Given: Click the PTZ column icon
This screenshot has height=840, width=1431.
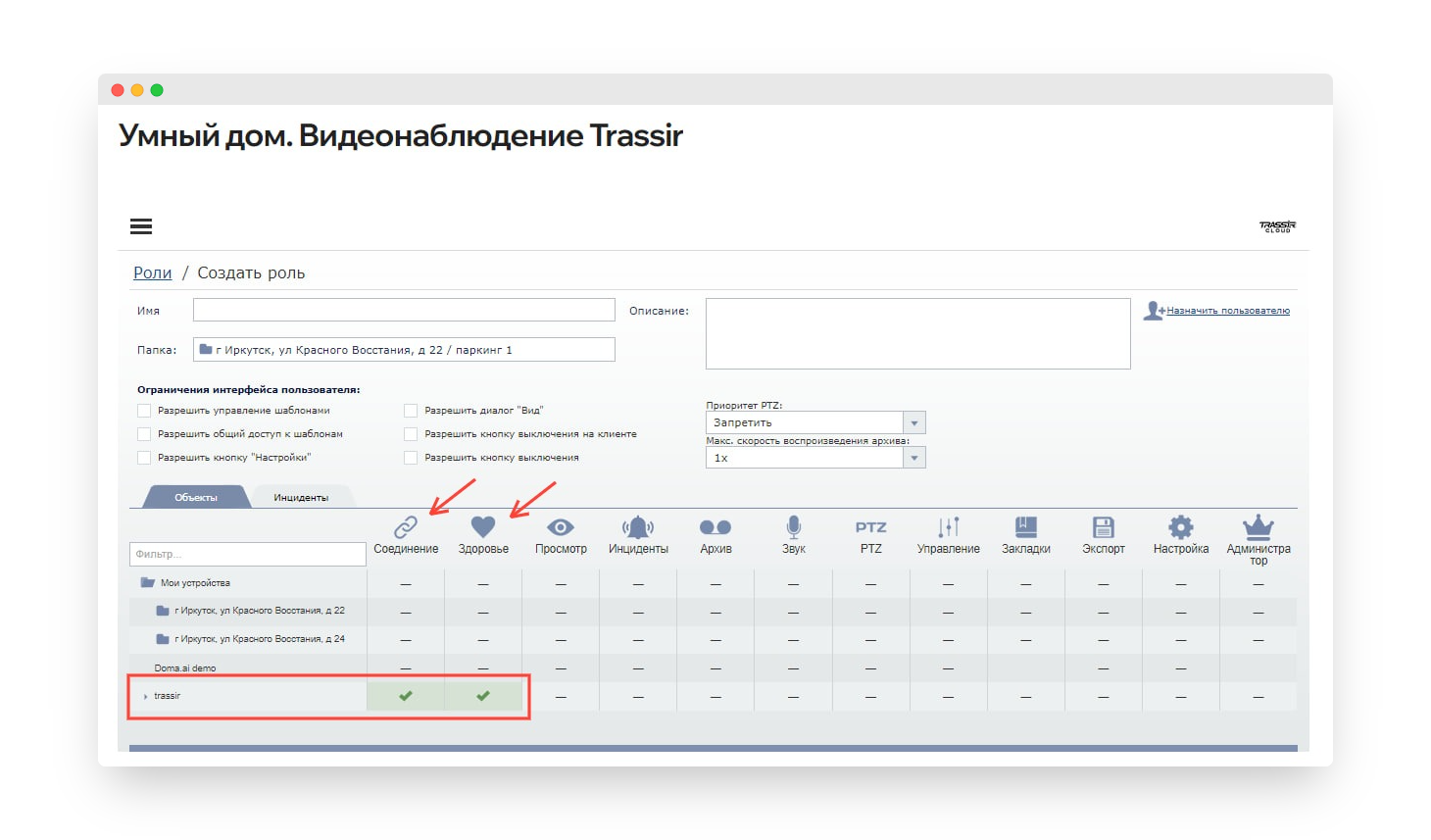Looking at the screenshot, I should pos(870,527).
